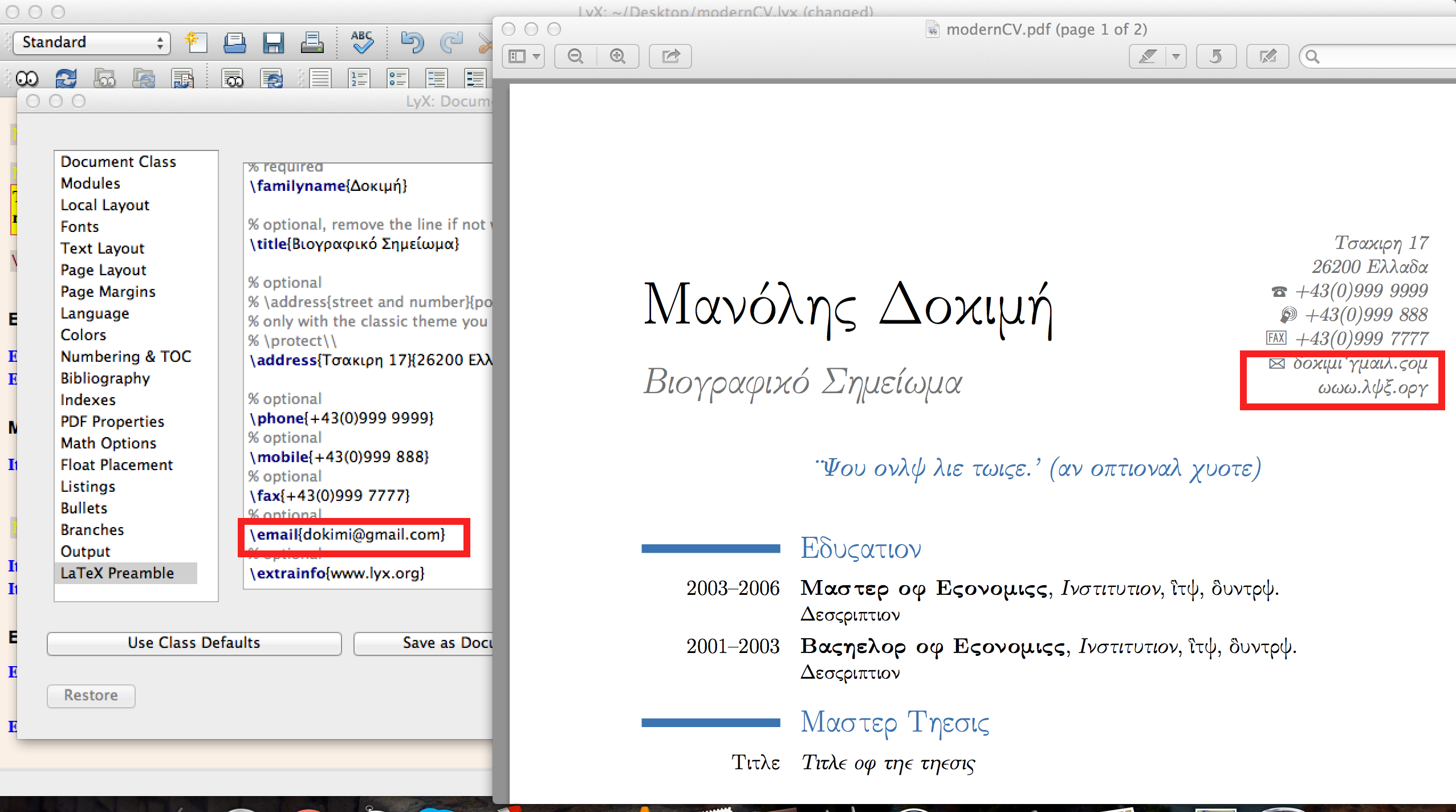The image size is (1456, 812).
Task: Click the update document refresh icon
Action: click(66, 78)
